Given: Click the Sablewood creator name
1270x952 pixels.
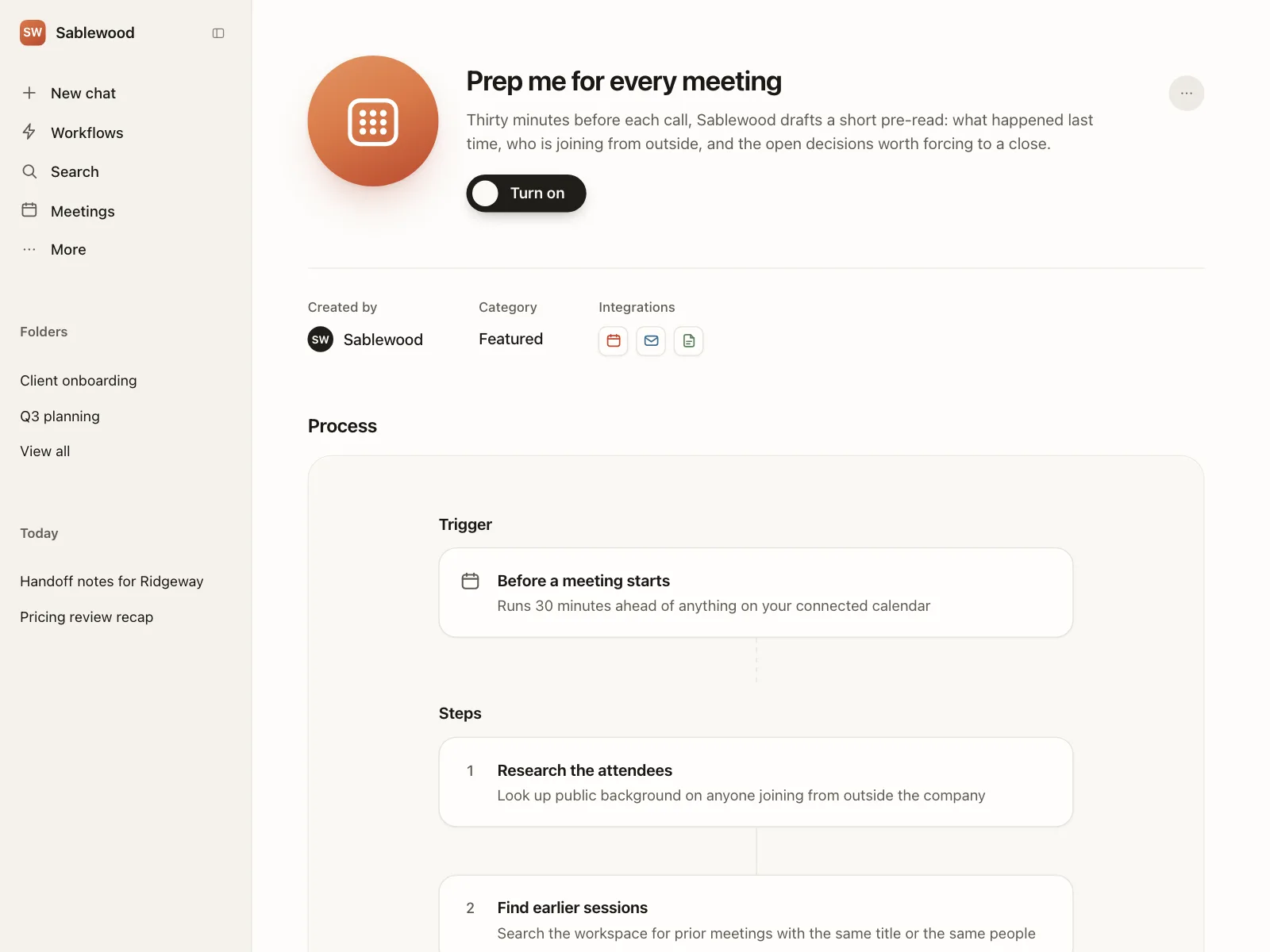Looking at the screenshot, I should (x=383, y=340).
